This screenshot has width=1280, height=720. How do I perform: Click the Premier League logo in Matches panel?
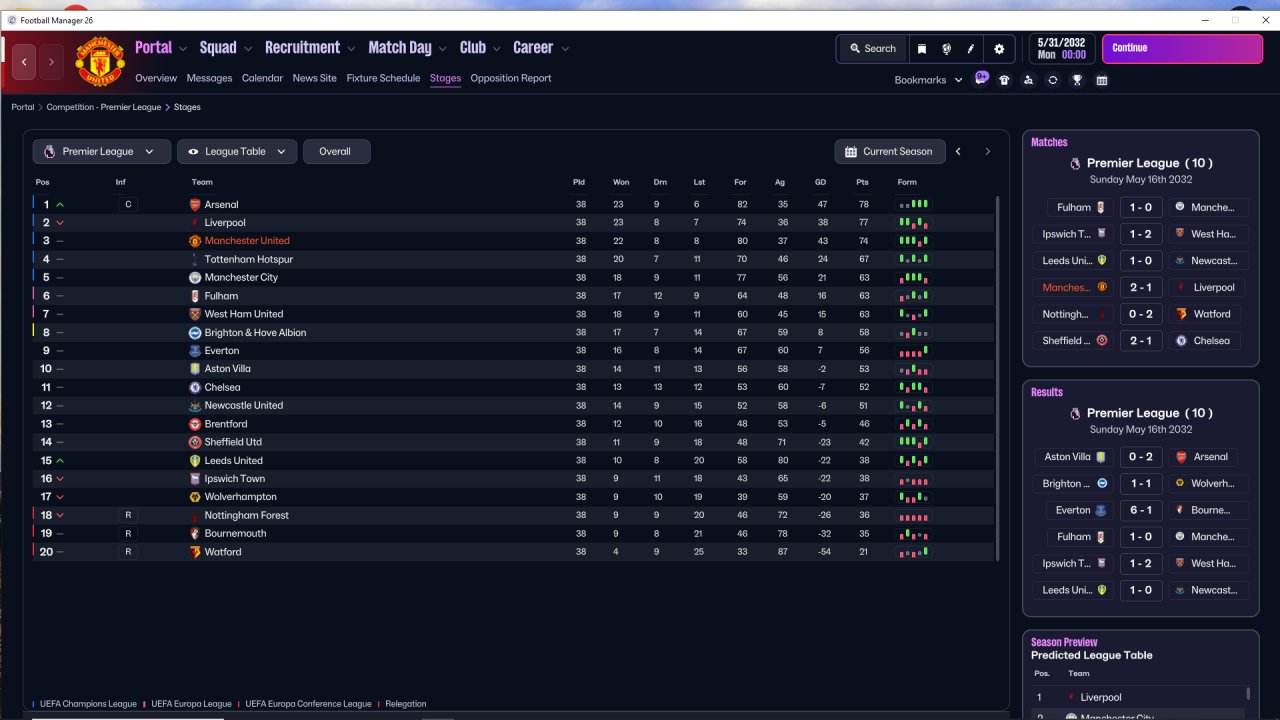click(1075, 163)
